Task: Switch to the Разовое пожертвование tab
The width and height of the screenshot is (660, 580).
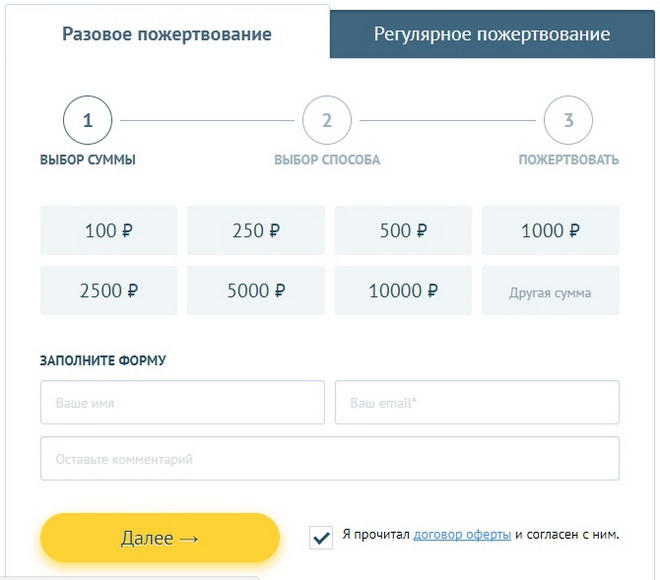Action: 166,34
